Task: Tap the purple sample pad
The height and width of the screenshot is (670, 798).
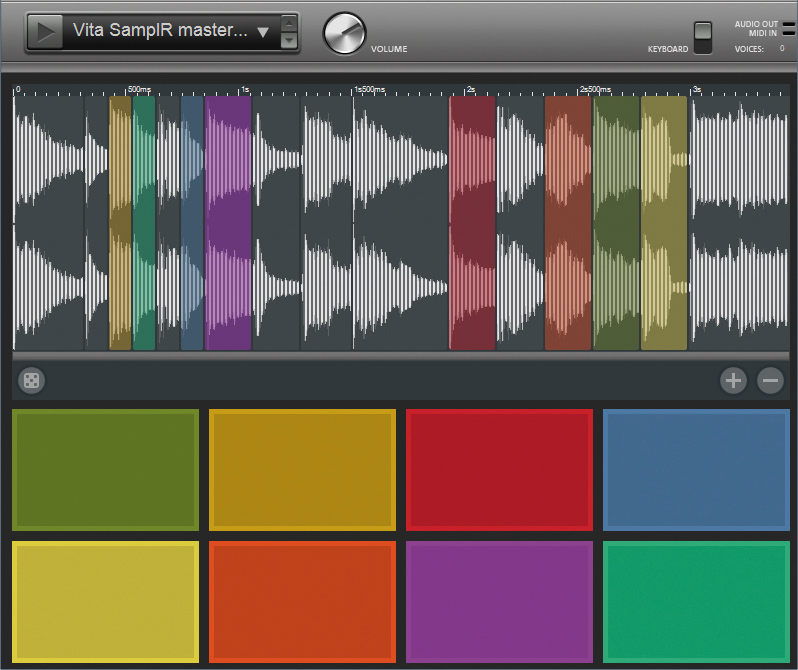Action: [x=499, y=601]
